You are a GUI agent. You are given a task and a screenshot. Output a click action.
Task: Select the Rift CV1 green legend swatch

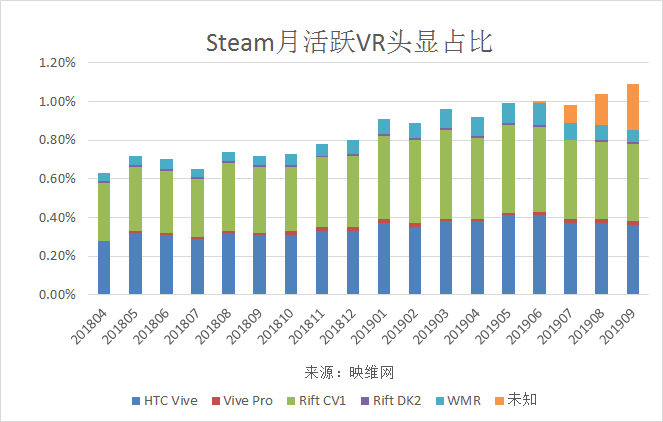(x=291, y=402)
